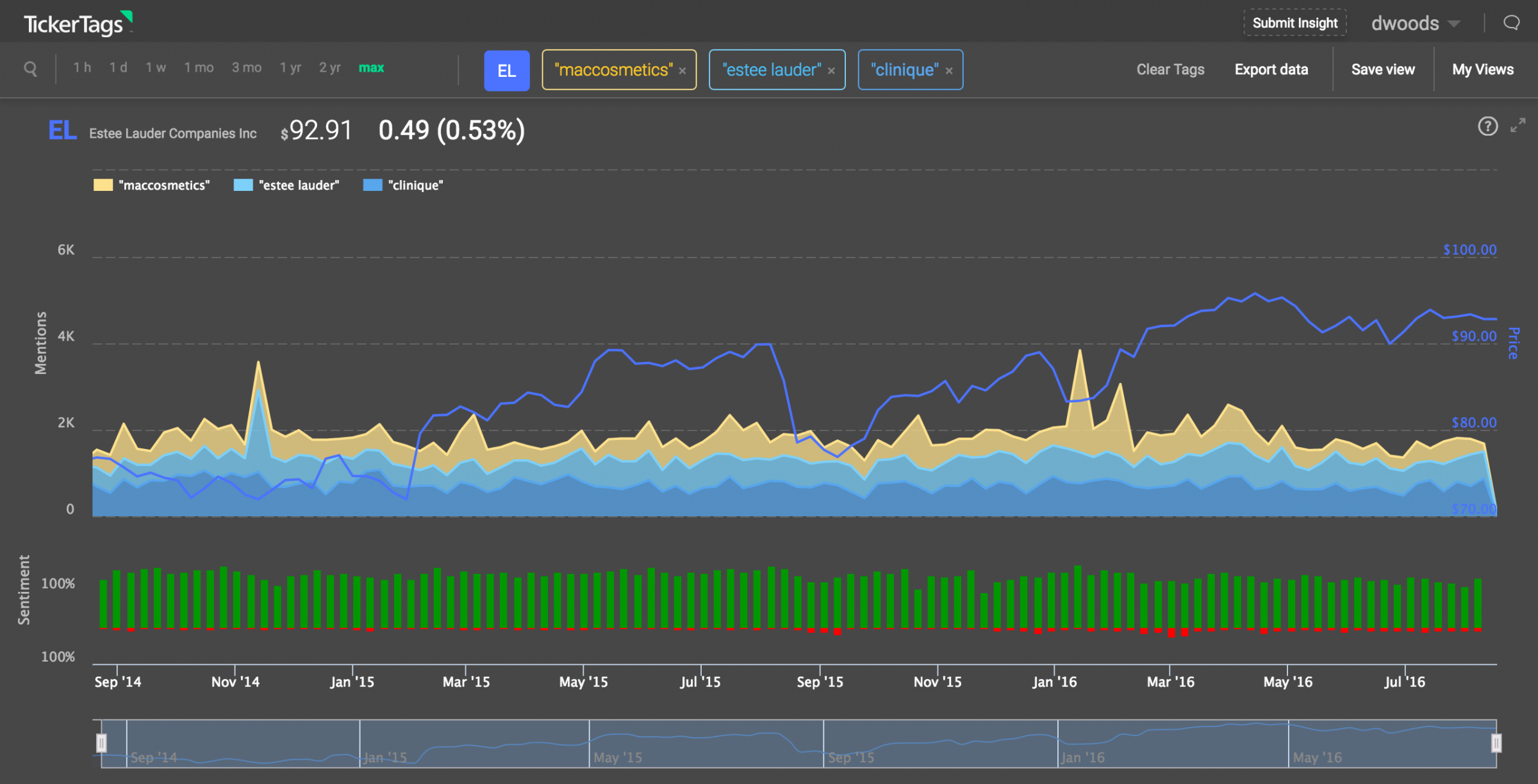Click the Sep '14 x-axis label
Image resolution: width=1538 pixels, height=784 pixels.
(118, 682)
